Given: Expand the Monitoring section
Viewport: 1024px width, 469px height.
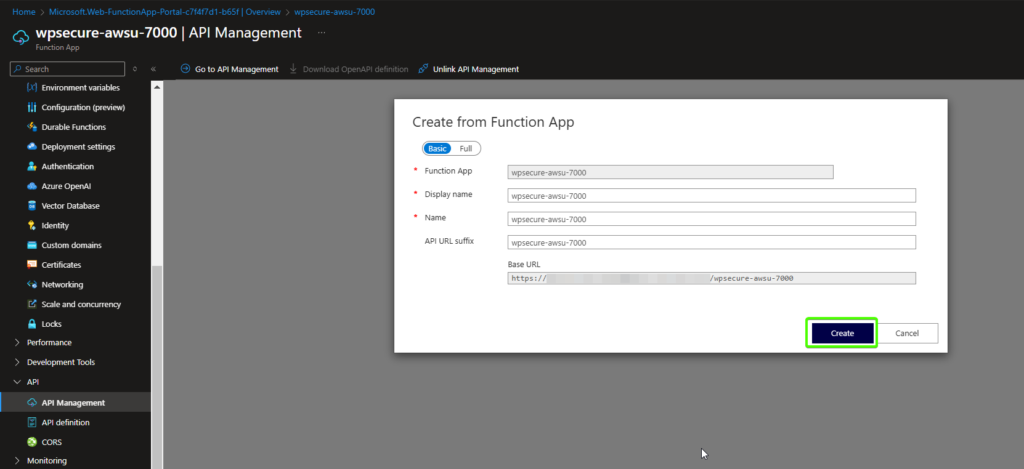Looking at the screenshot, I should (x=17, y=461).
